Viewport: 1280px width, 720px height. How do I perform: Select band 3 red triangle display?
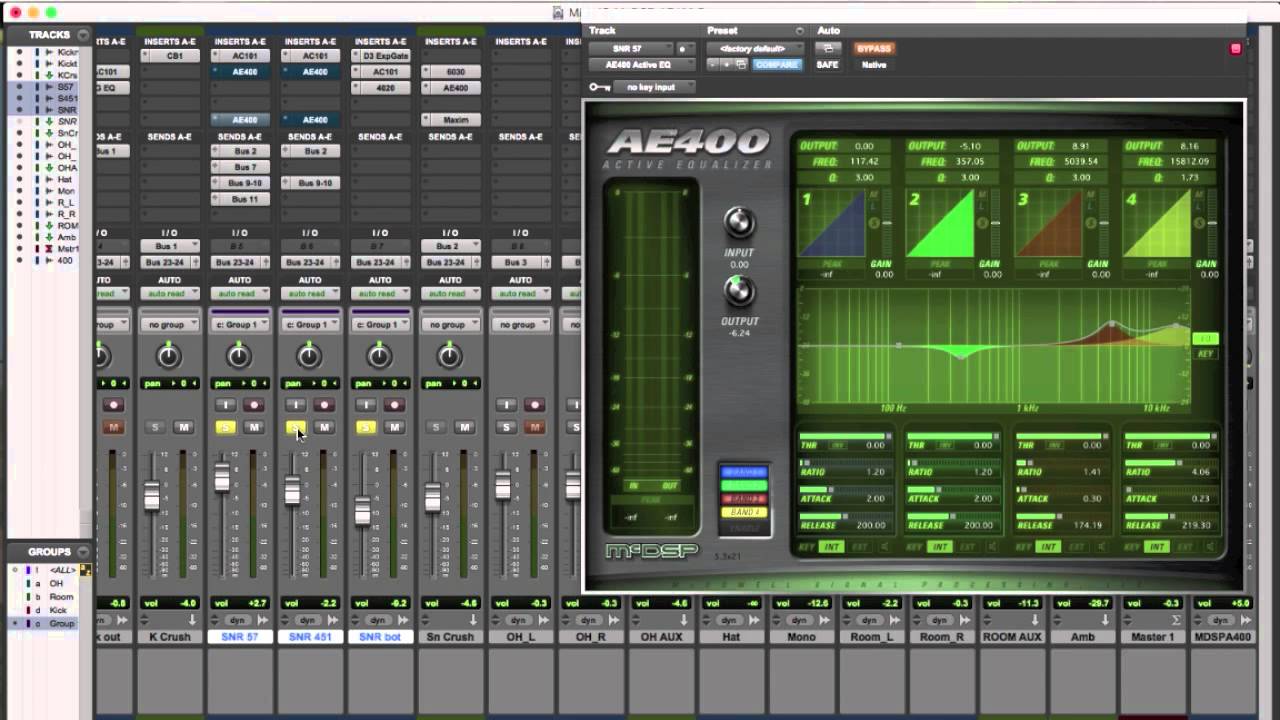[x=1049, y=224]
